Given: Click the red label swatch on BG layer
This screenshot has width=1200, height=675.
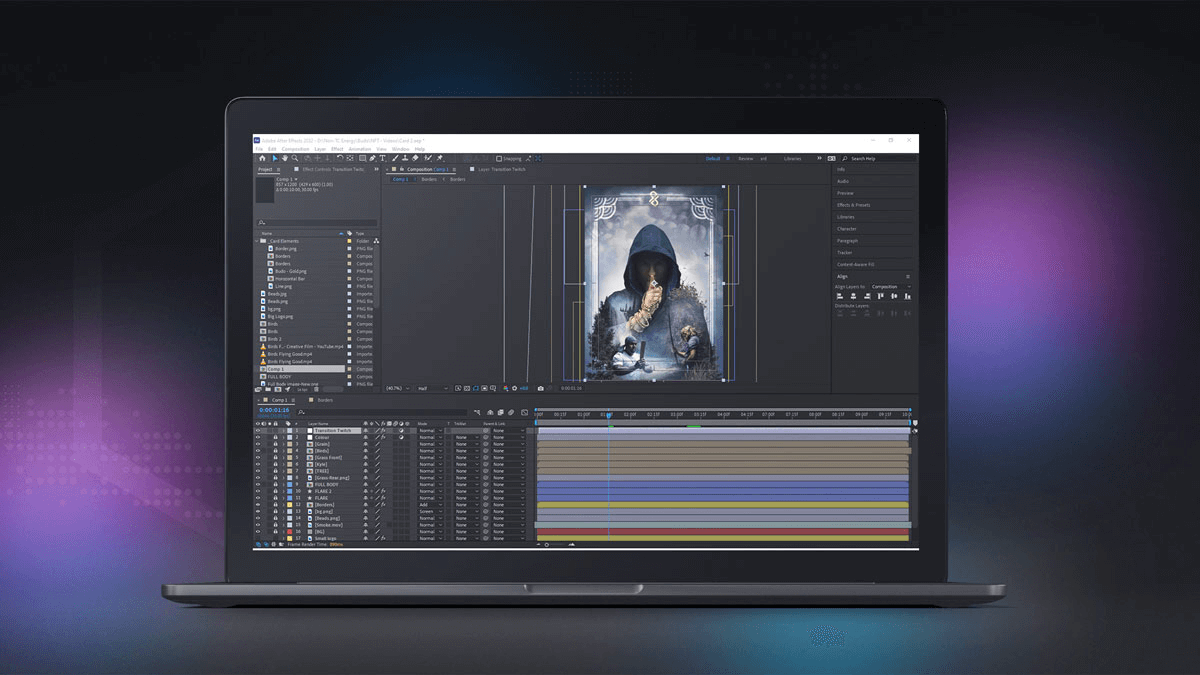Looking at the screenshot, I should pos(290,531).
